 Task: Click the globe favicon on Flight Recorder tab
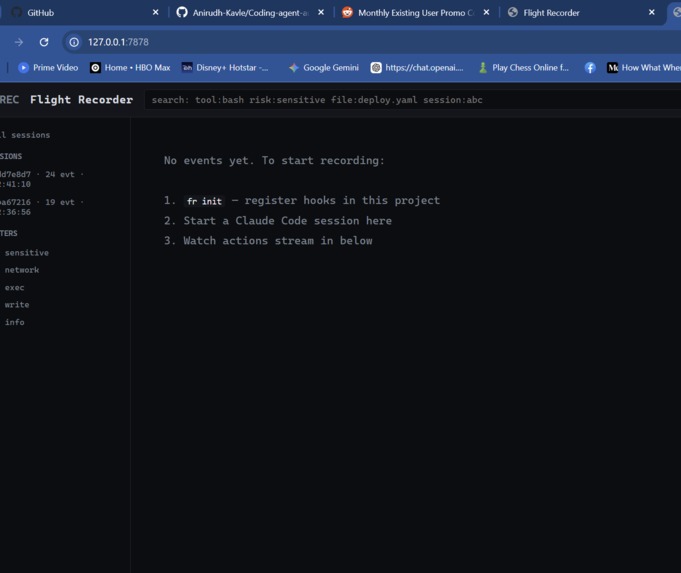(512, 12)
